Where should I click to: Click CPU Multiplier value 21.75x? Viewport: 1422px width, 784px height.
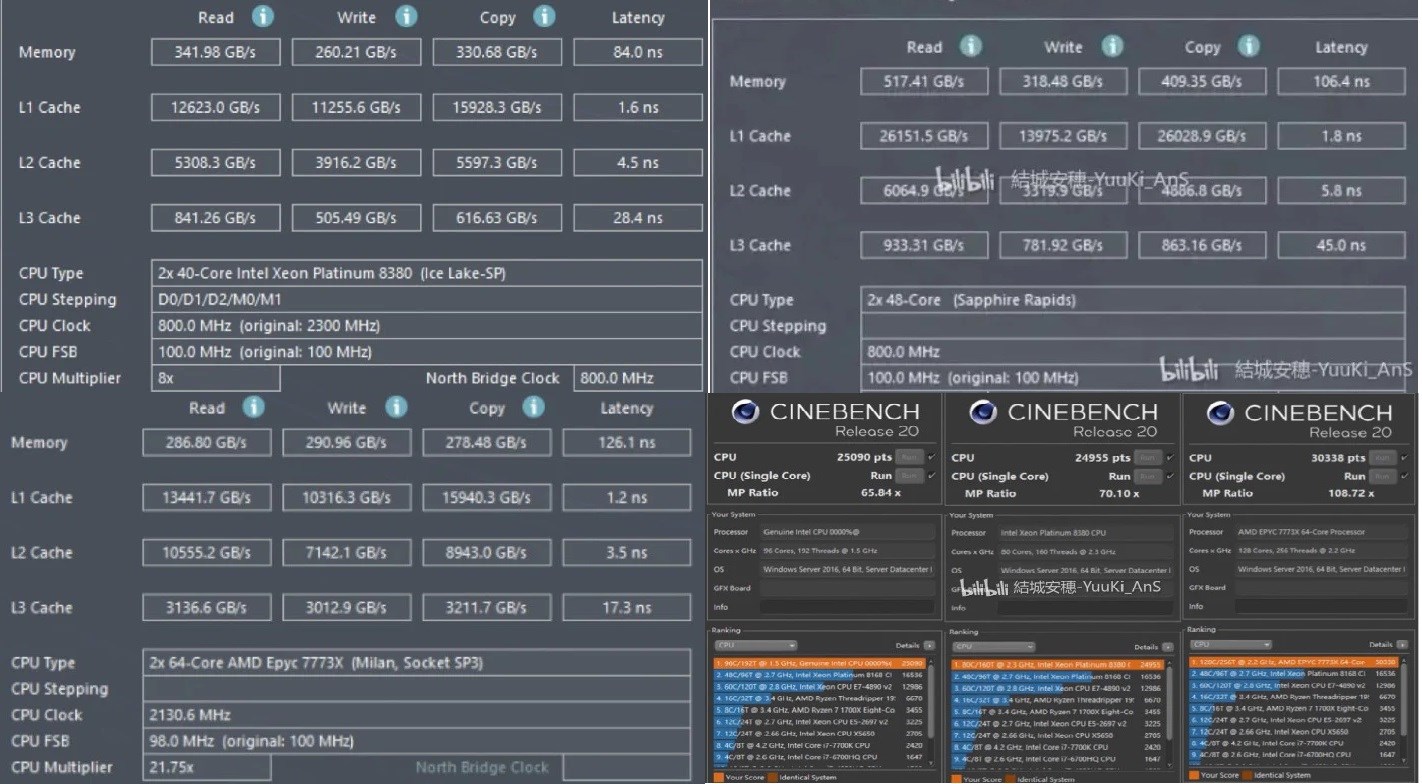point(206,767)
